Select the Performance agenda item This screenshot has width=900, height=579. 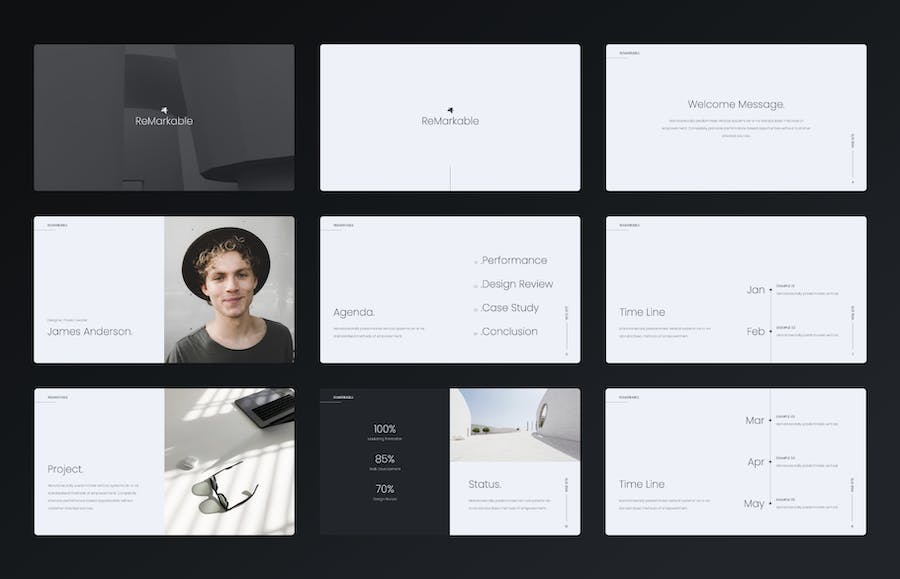(514, 260)
